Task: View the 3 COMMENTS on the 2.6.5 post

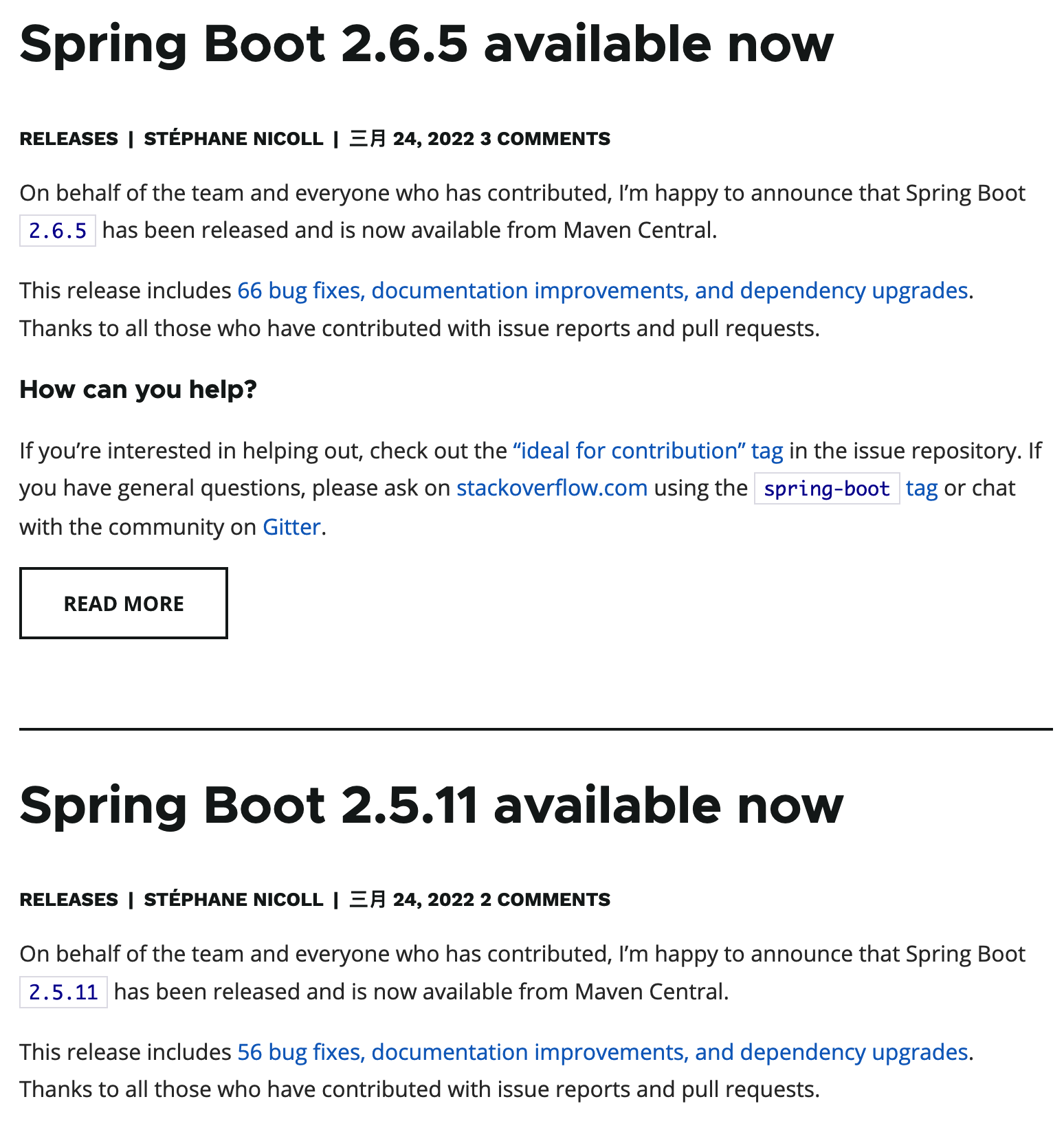Action: click(545, 139)
